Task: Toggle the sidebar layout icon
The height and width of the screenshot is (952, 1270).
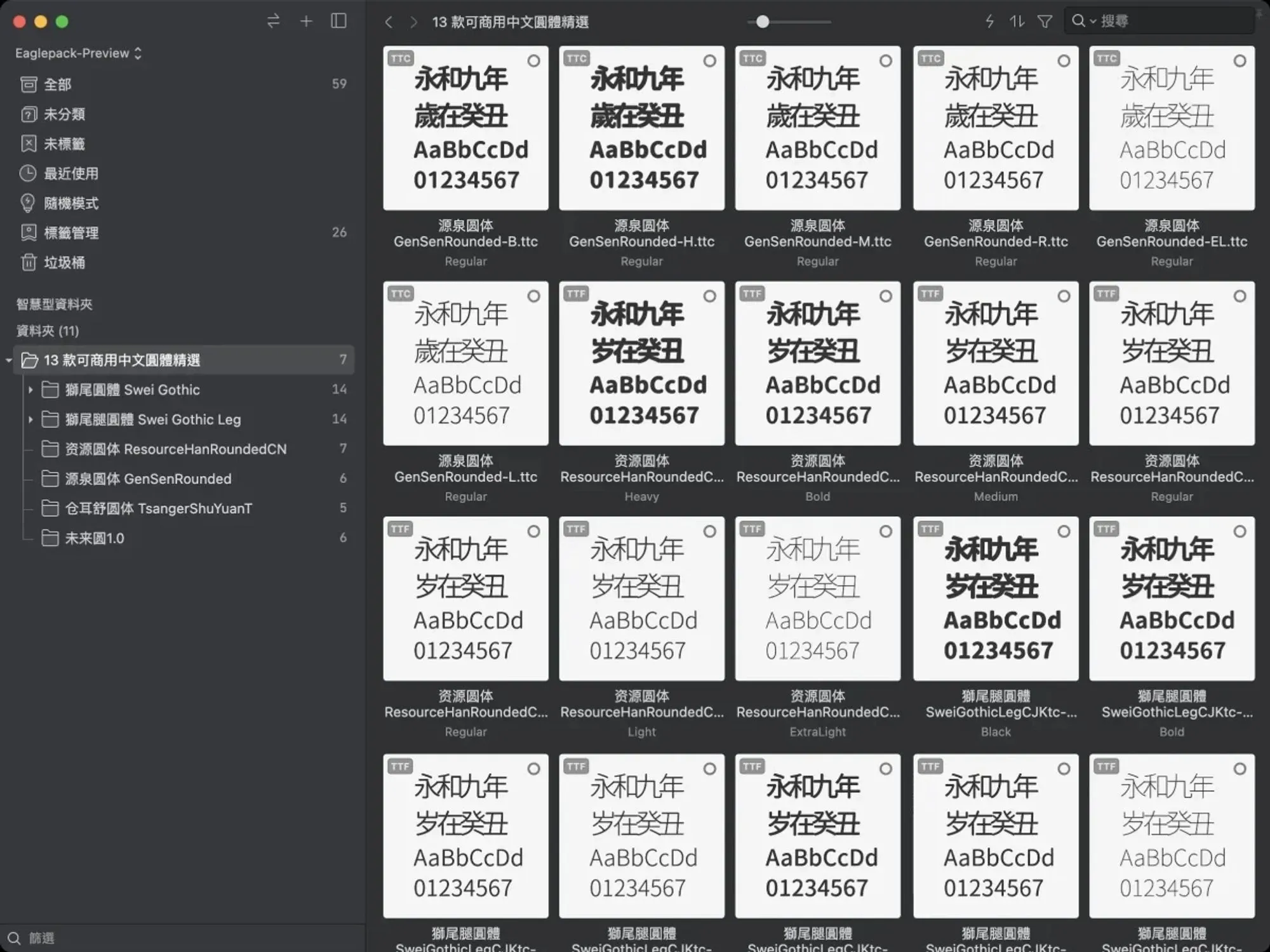Action: pyautogui.click(x=339, y=21)
